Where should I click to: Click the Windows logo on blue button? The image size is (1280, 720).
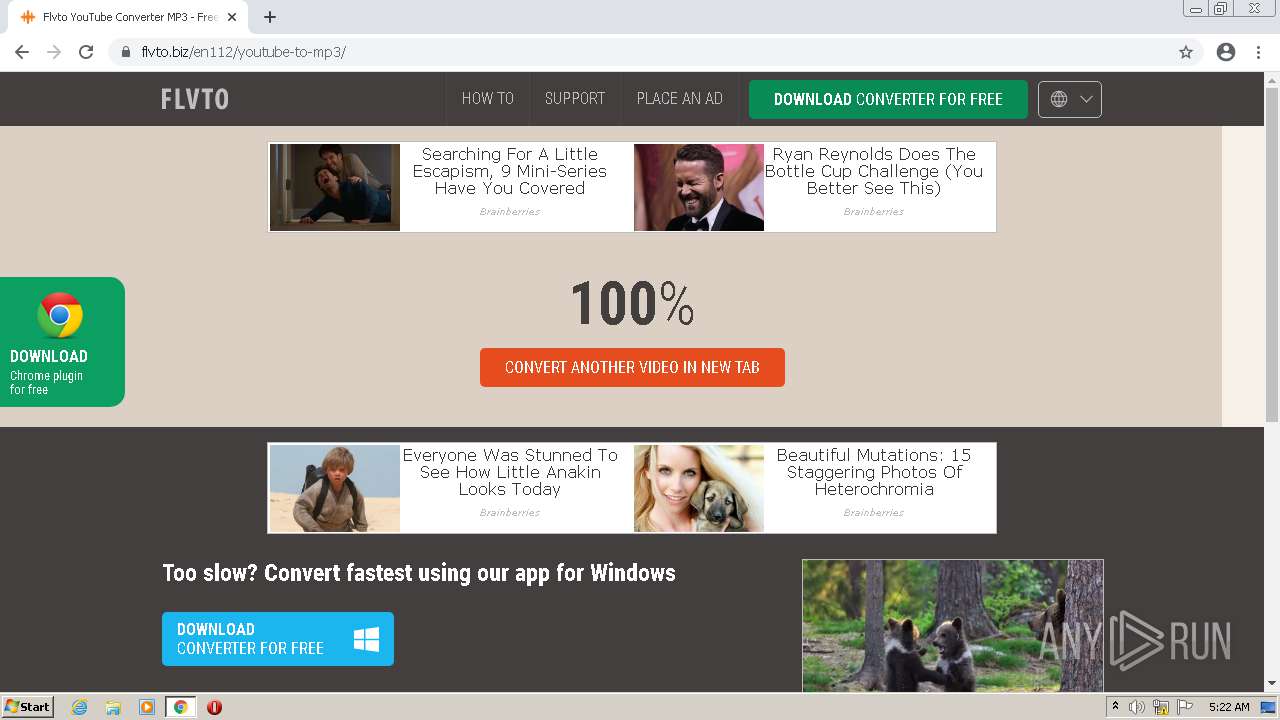(366, 640)
